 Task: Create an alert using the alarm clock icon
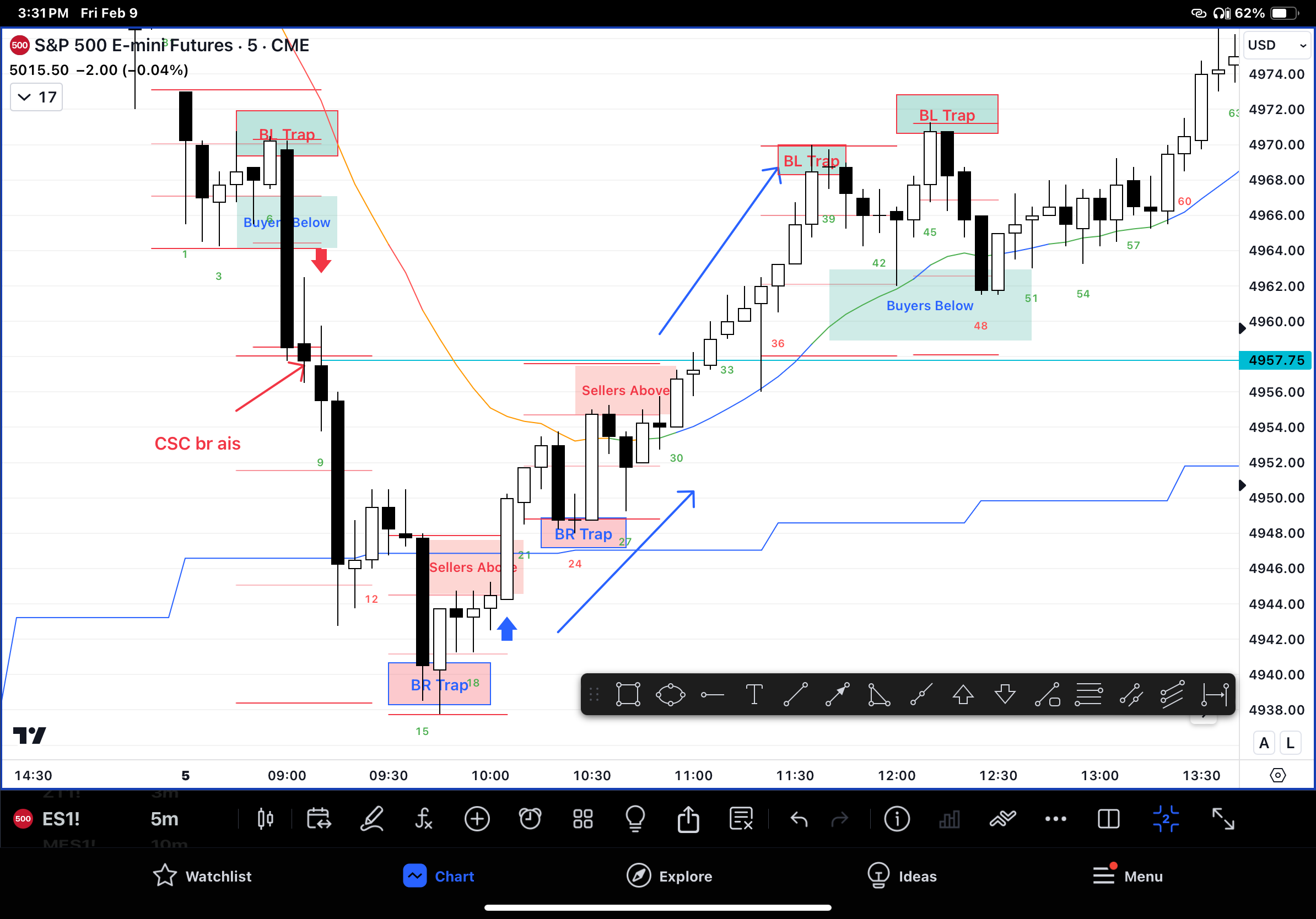pos(530,819)
